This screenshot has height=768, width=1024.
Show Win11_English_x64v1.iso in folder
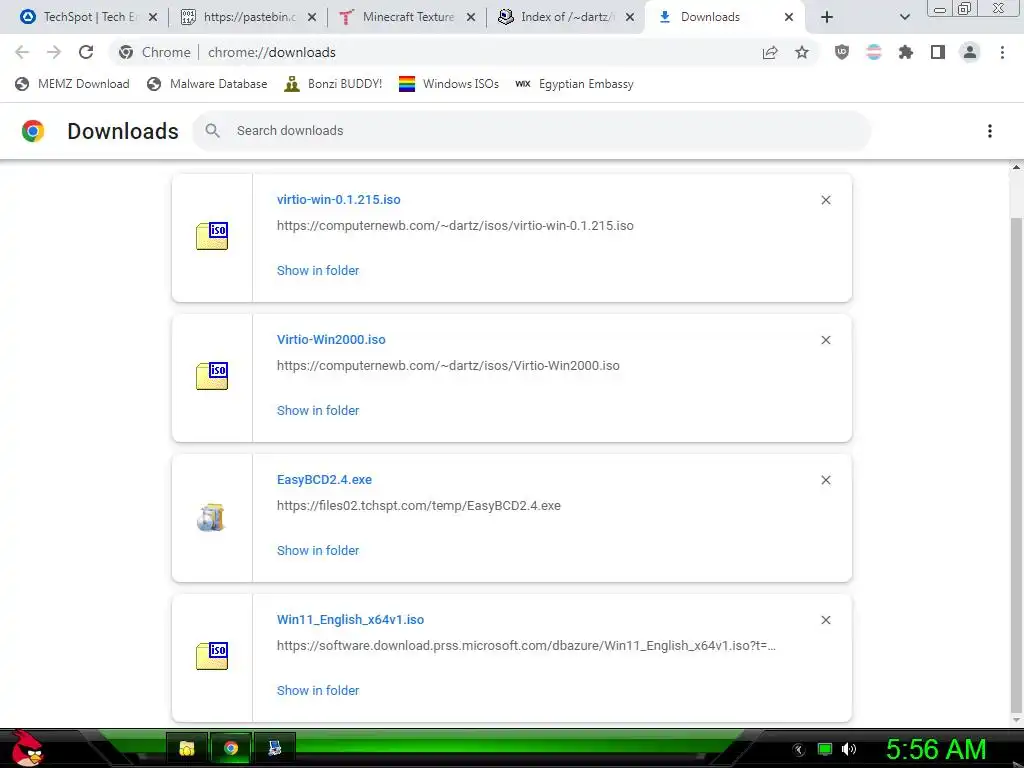point(318,690)
